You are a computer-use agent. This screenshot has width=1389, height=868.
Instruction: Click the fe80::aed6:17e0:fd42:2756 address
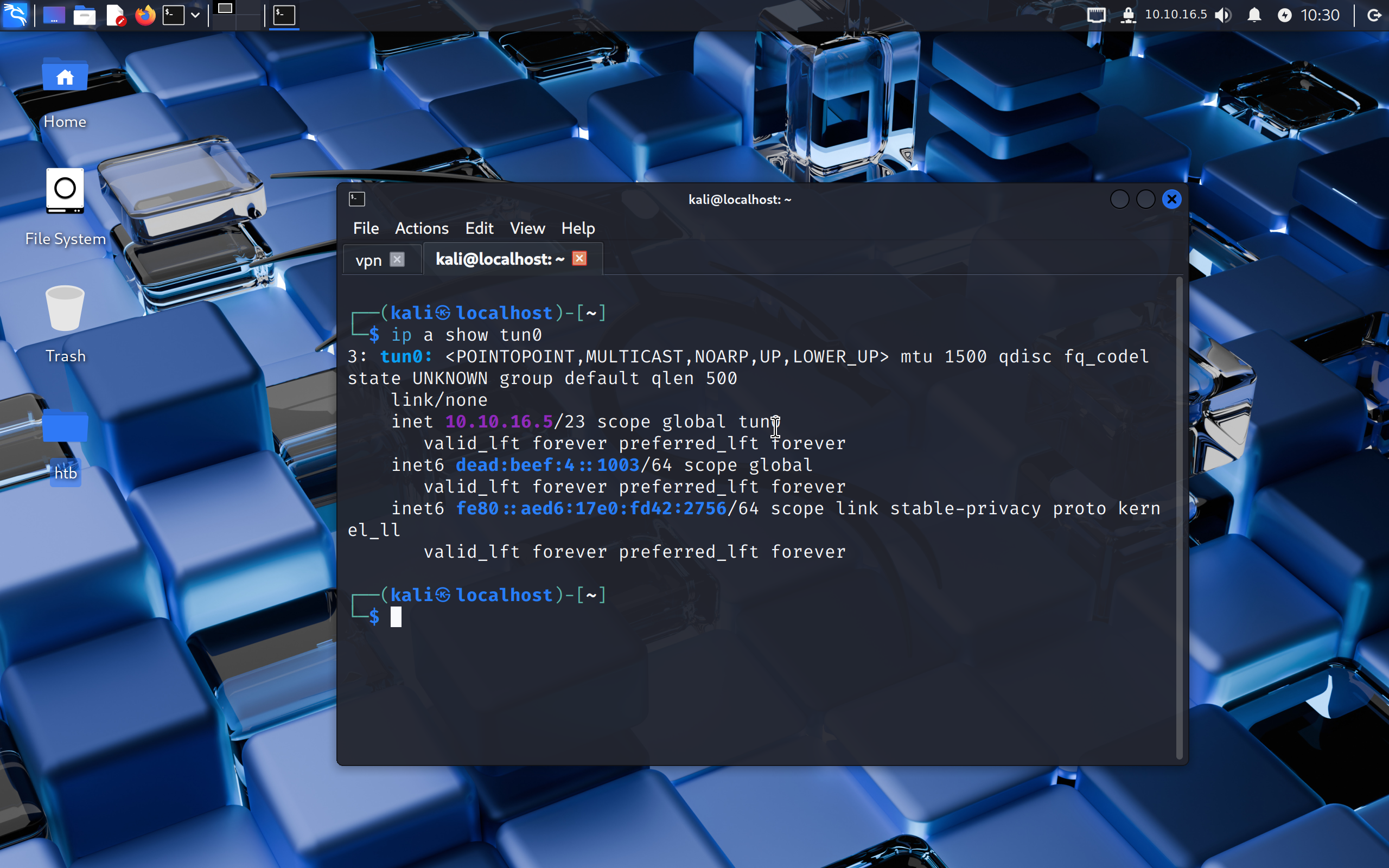point(591,509)
